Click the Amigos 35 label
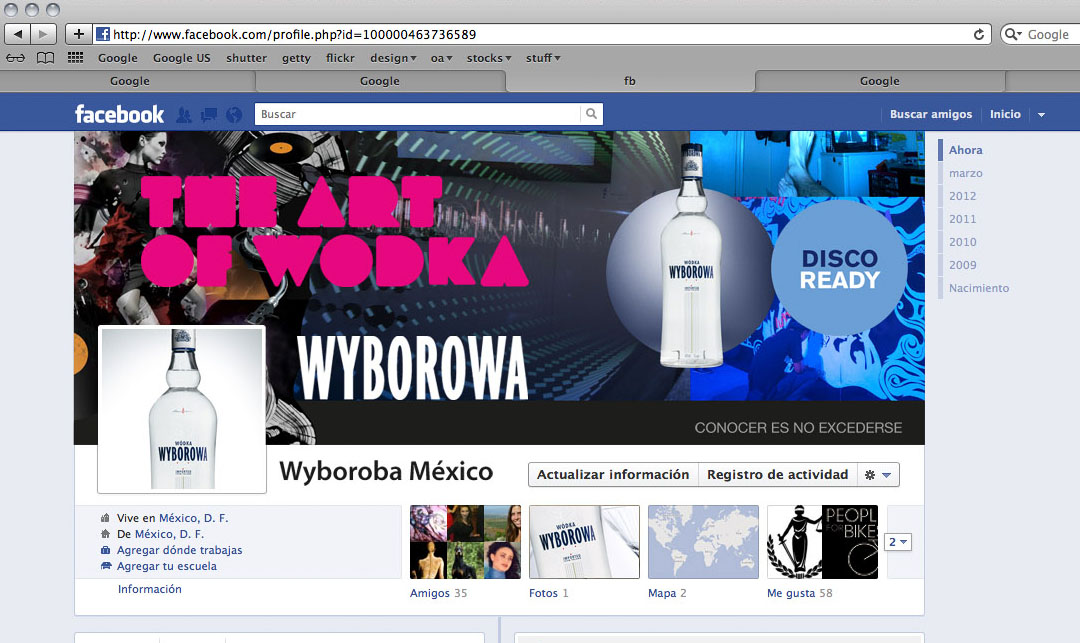This screenshot has height=643, width=1080. 438,593
